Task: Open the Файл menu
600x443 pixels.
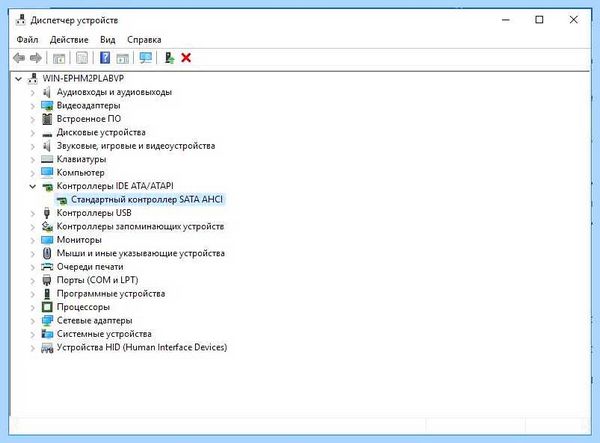Action: [27, 40]
